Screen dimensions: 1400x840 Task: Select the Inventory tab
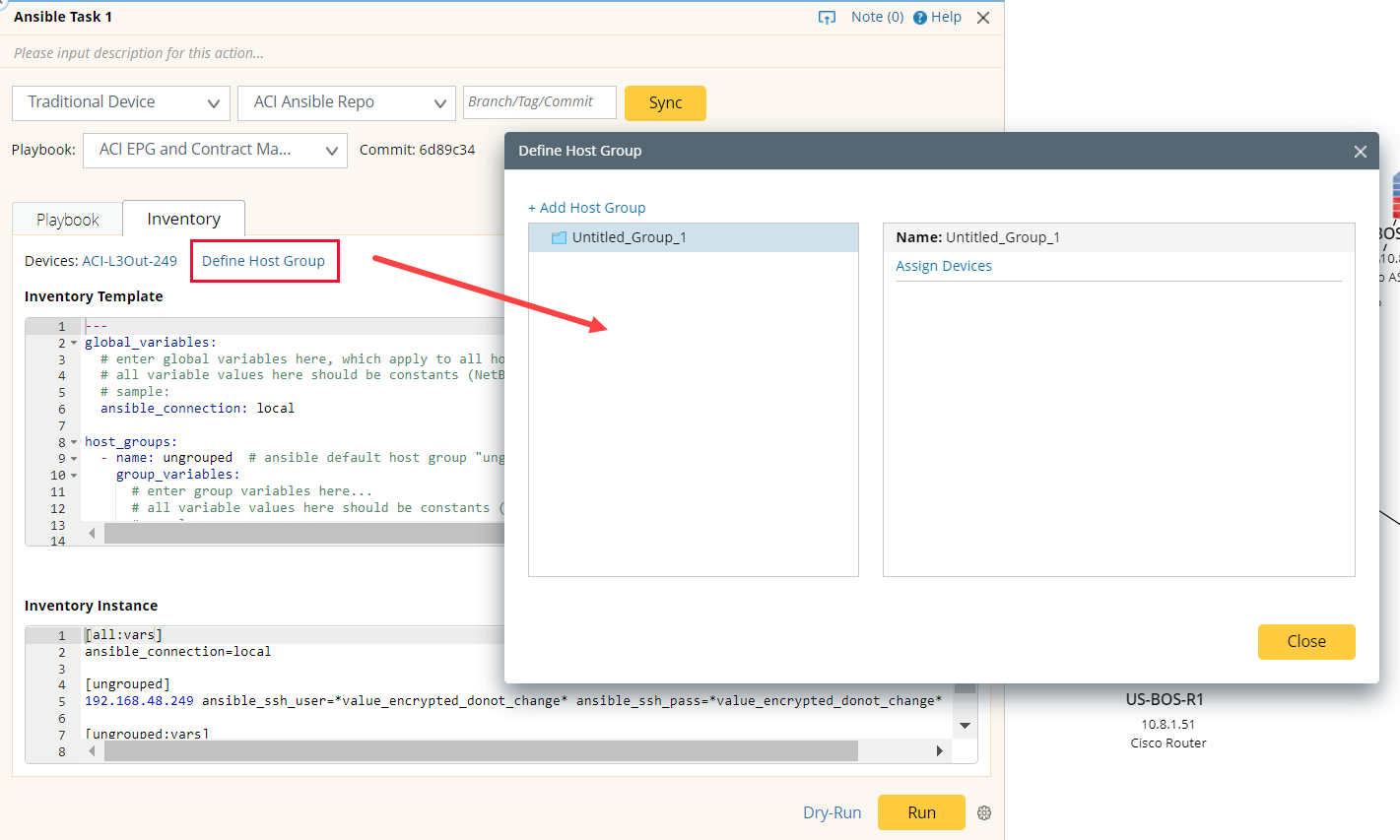pyautogui.click(x=182, y=219)
